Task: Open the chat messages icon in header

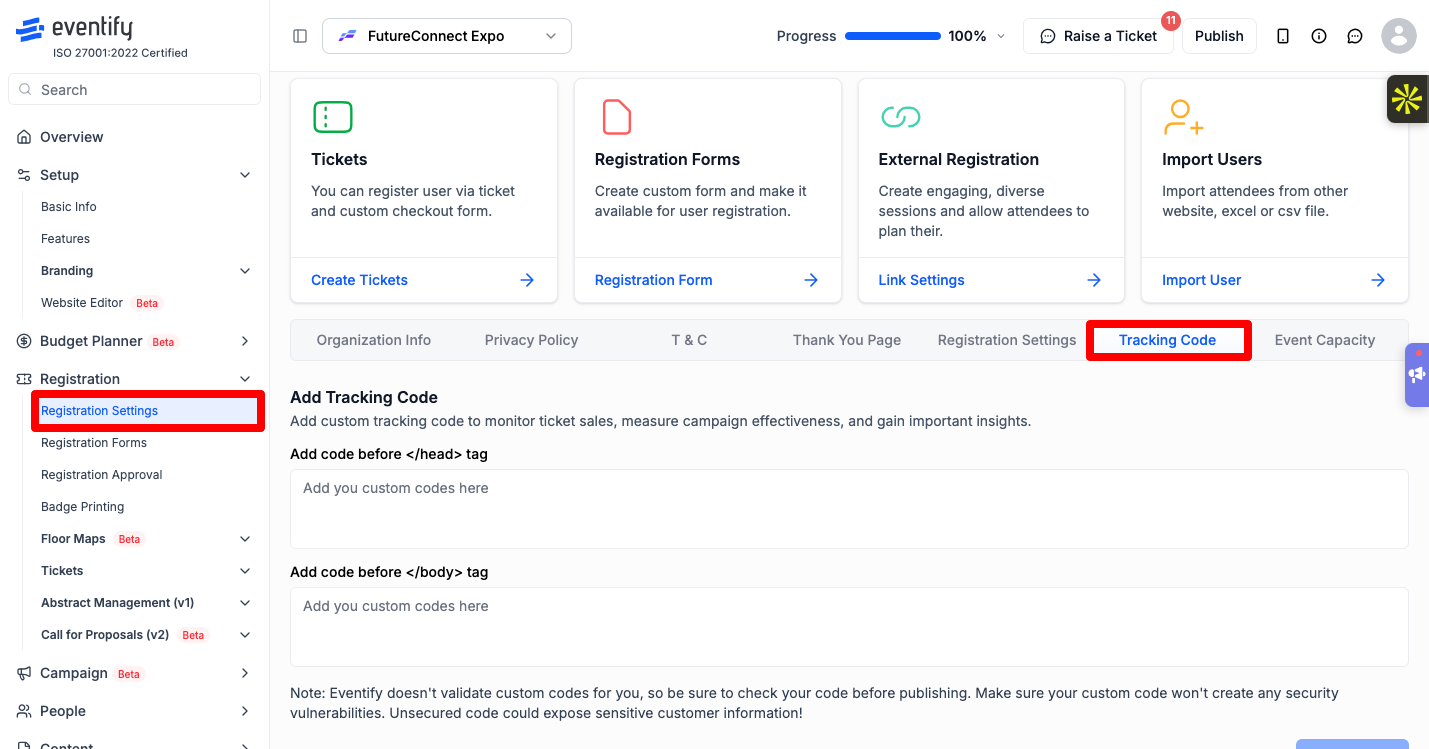Action: (x=1355, y=36)
